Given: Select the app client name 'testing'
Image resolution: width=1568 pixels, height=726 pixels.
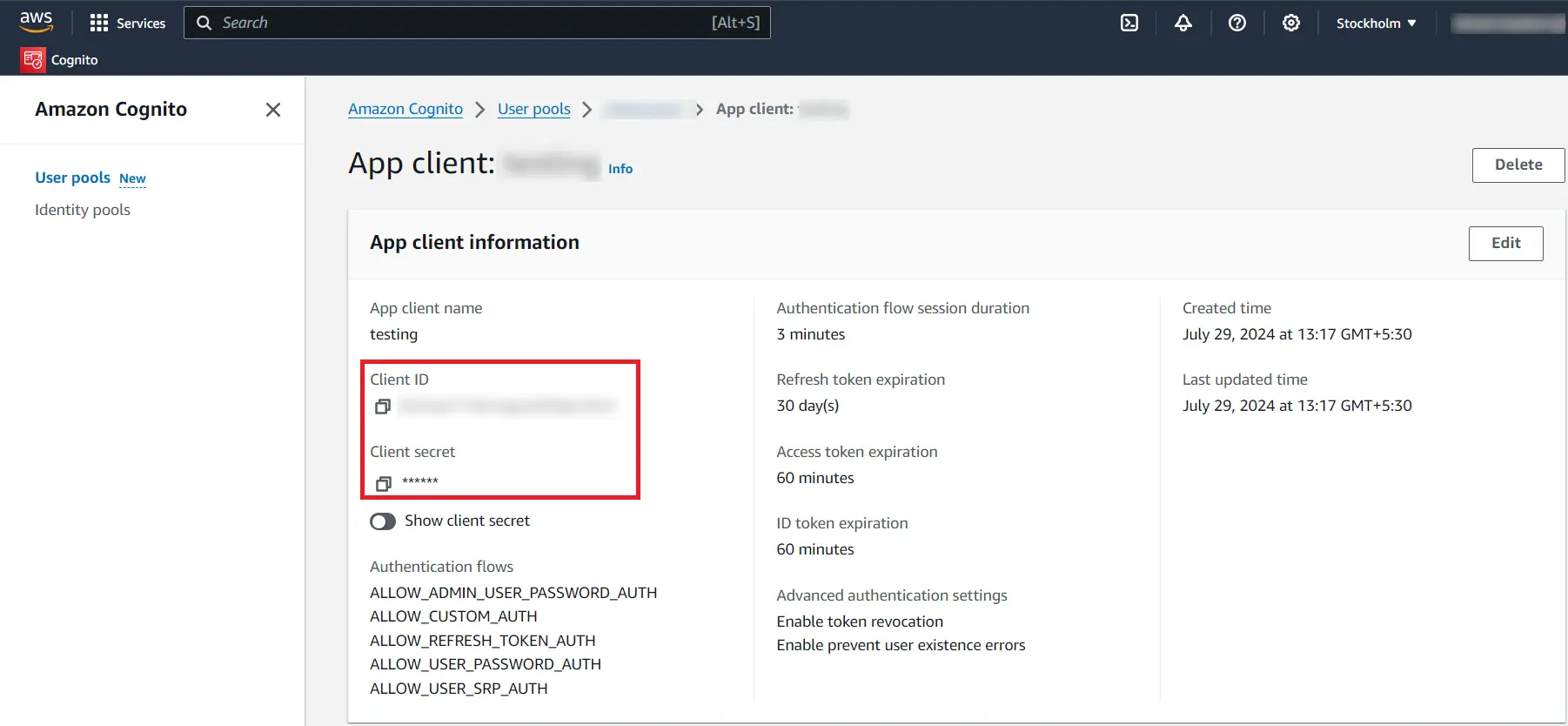Looking at the screenshot, I should pos(393,334).
